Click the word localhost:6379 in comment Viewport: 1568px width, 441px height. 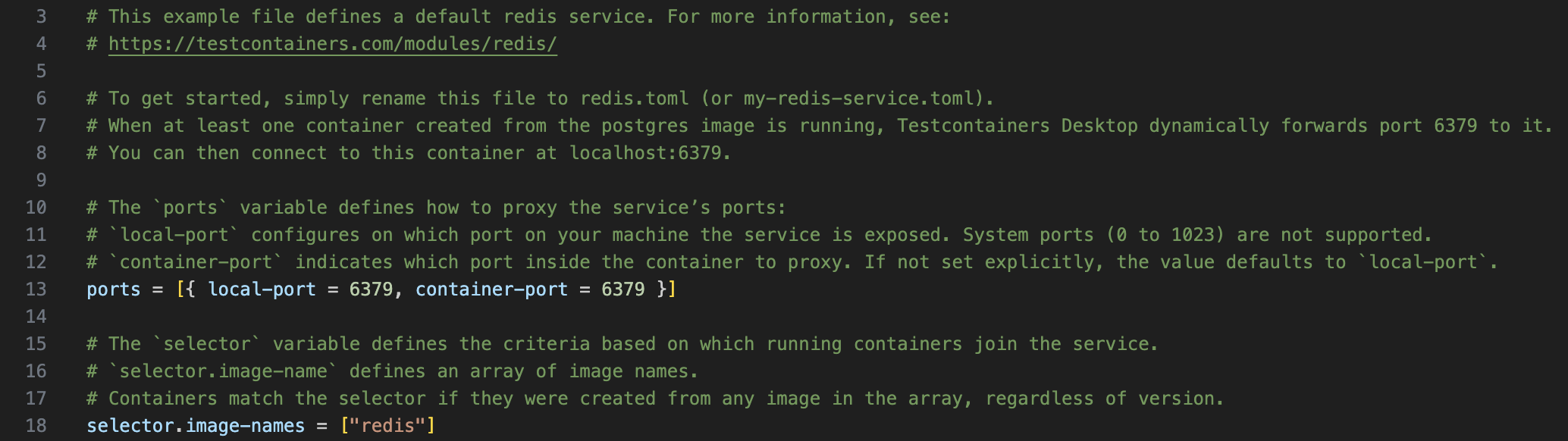[x=644, y=153]
